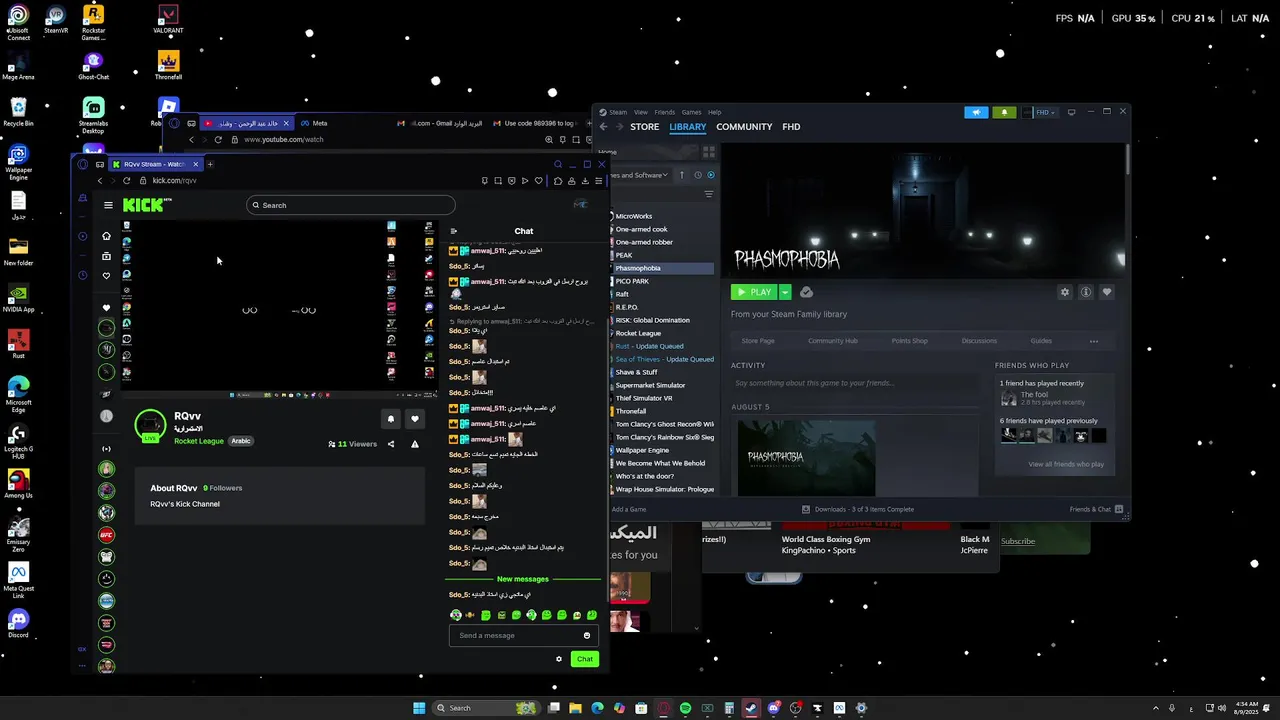Screen dimensions: 1280x720
Task: Switch Steam library to grid view icon
Action: [x=709, y=152]
